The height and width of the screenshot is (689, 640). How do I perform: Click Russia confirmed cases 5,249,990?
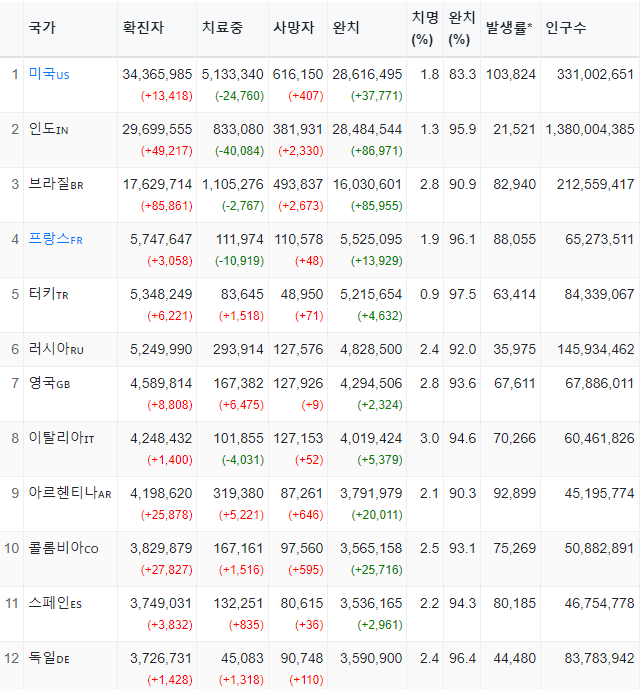pos(161,349)
